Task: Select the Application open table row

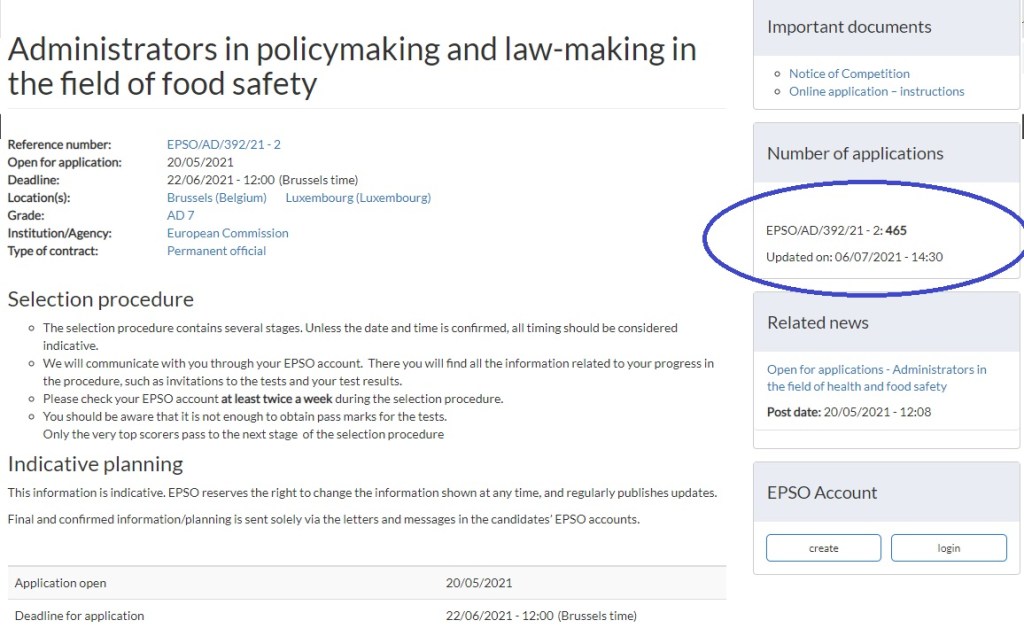Action: (366, 583)
